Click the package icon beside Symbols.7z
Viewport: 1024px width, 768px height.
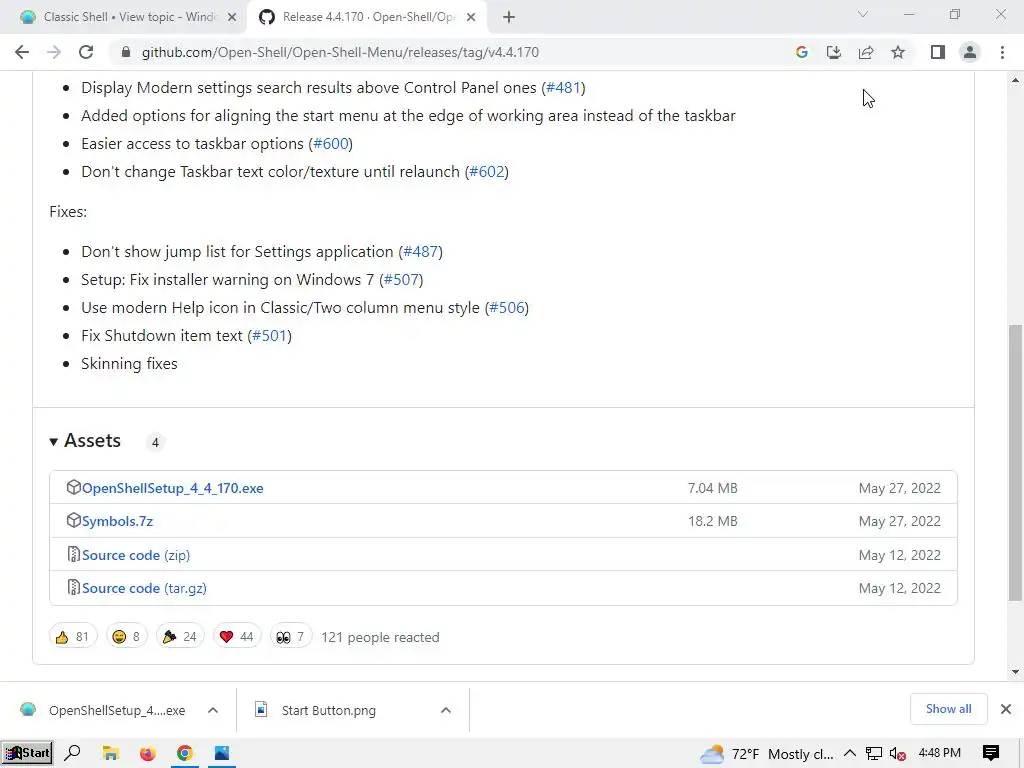pyautogui.click(x=73, y=520)
